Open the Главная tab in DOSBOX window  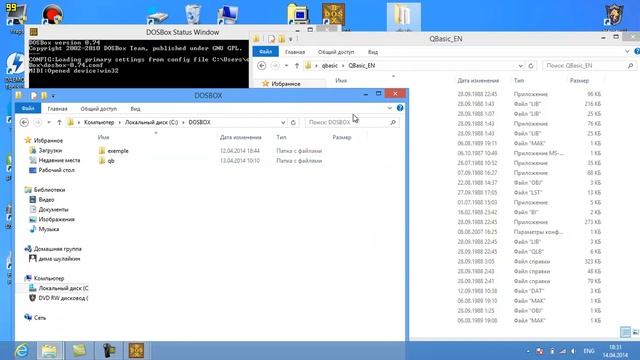tap(57, 109)
